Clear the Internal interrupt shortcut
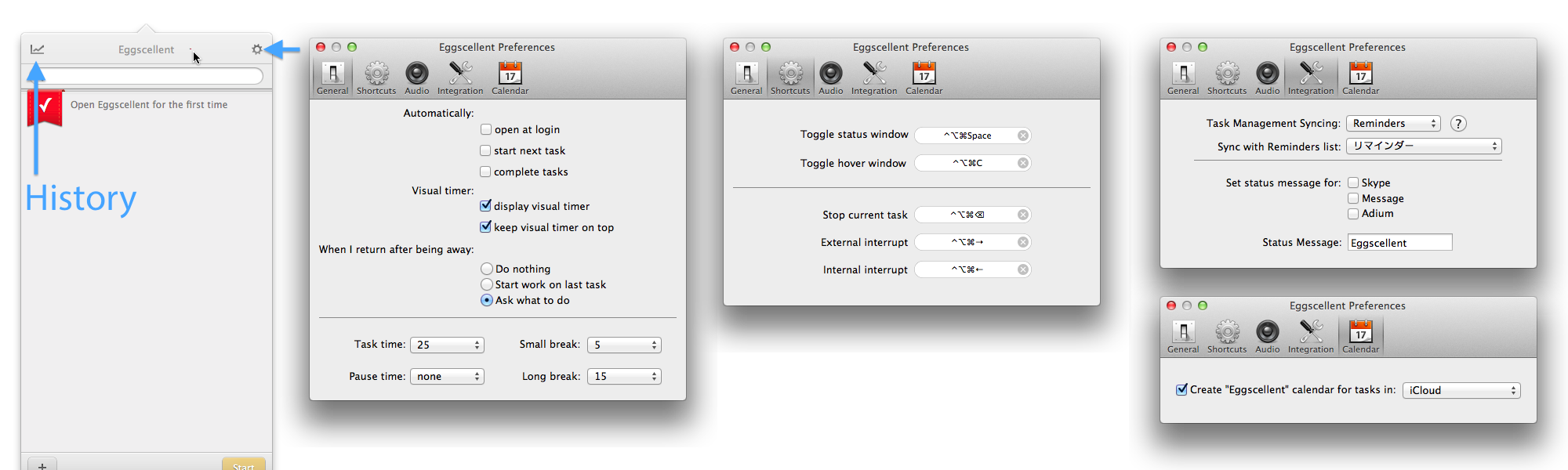This screenshot has height=470, width=1568. [1023, 269]
